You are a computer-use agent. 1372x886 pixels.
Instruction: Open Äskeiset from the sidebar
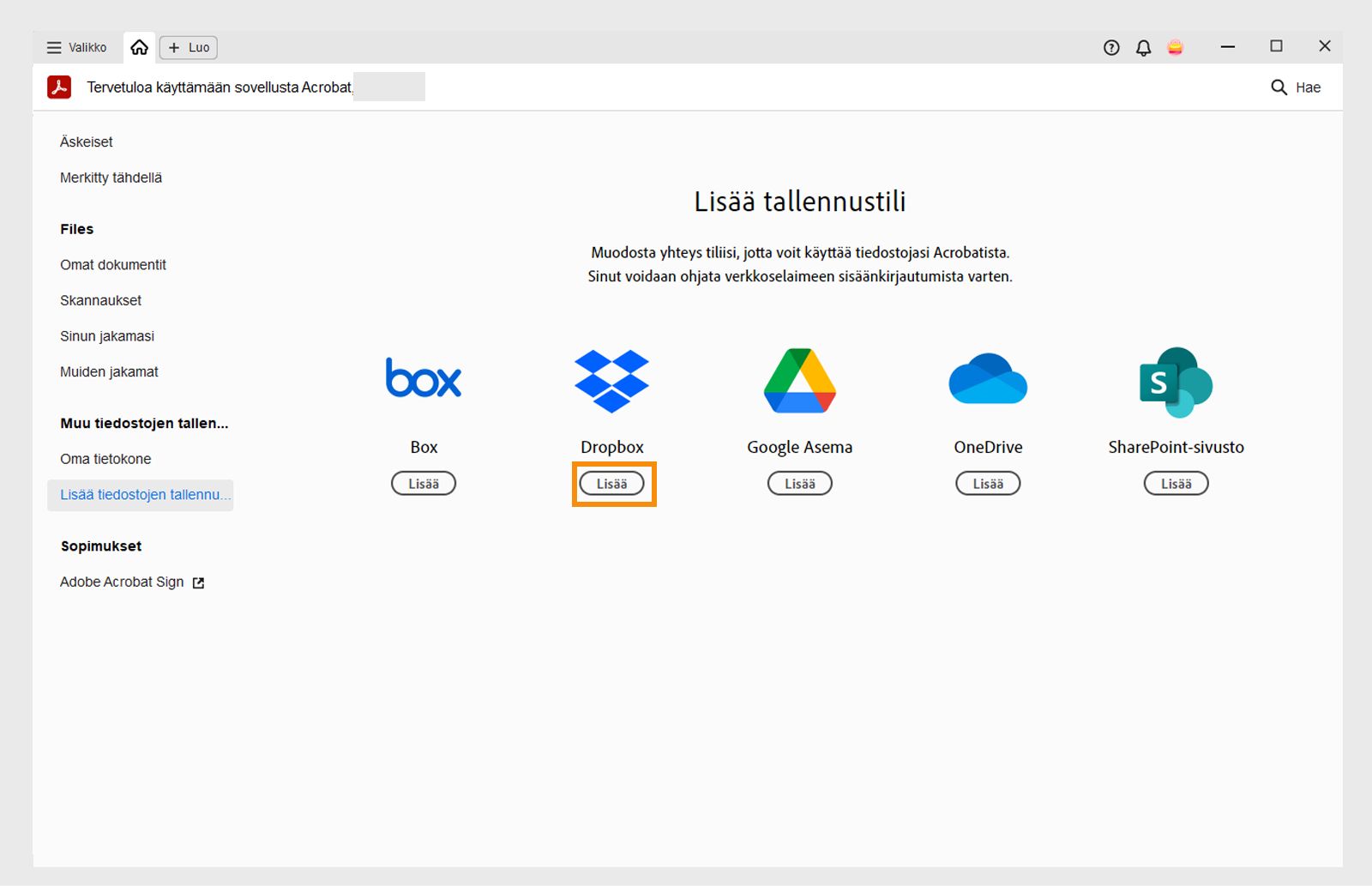click(x=86, y=142)
